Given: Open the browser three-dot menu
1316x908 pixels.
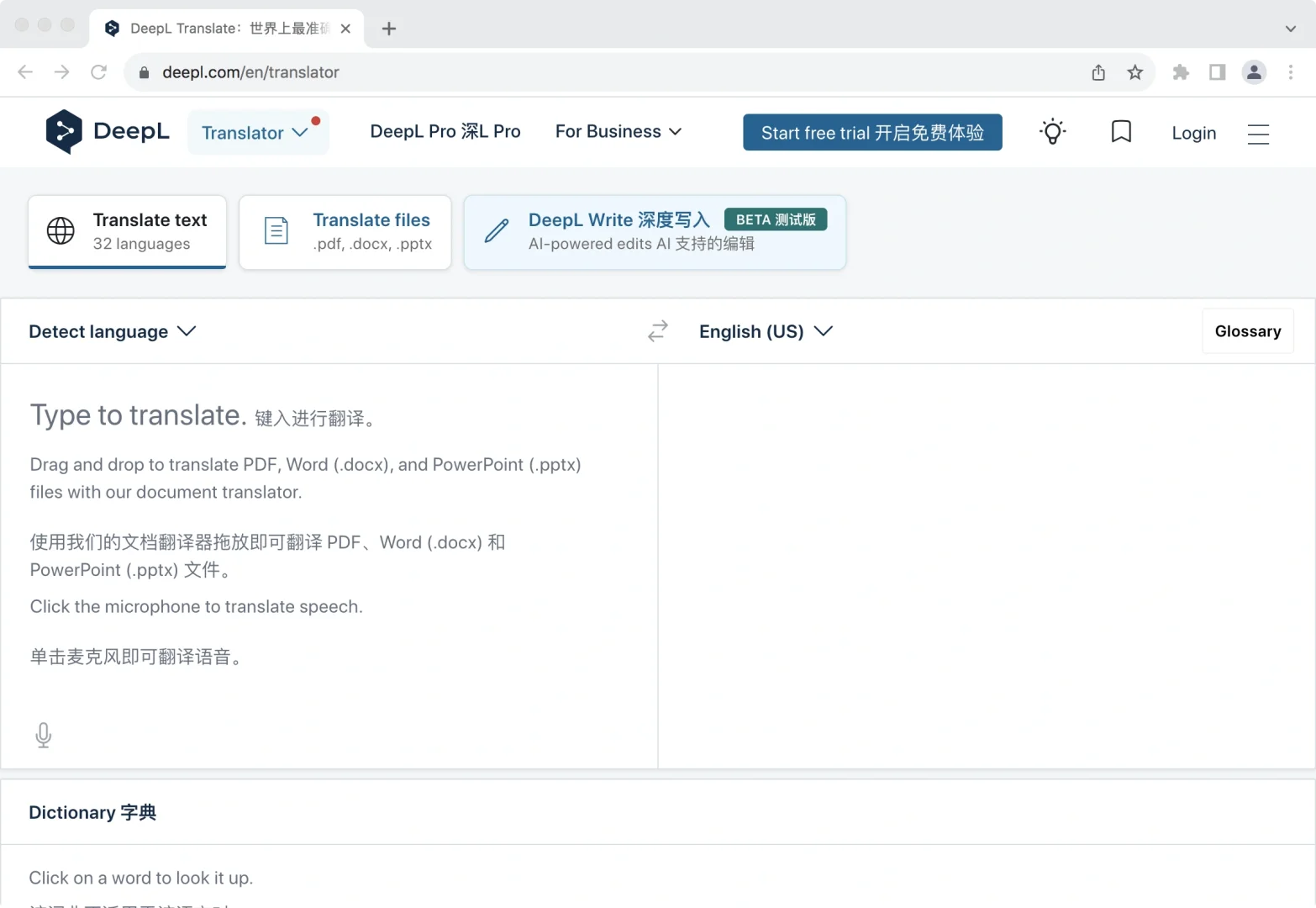Looking at the screenshot, I should pyautogui.click(x=1291, y=72).
